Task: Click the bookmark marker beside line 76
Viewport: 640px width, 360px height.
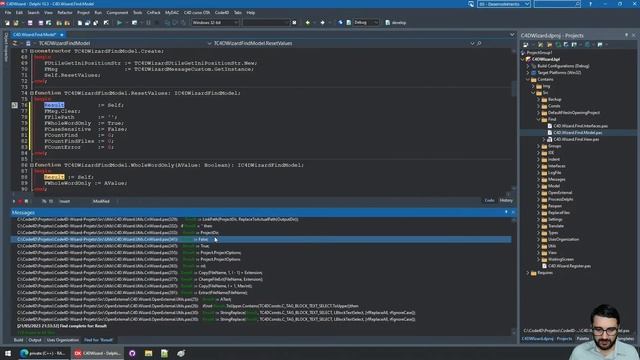Action: [x=15, y=105]
